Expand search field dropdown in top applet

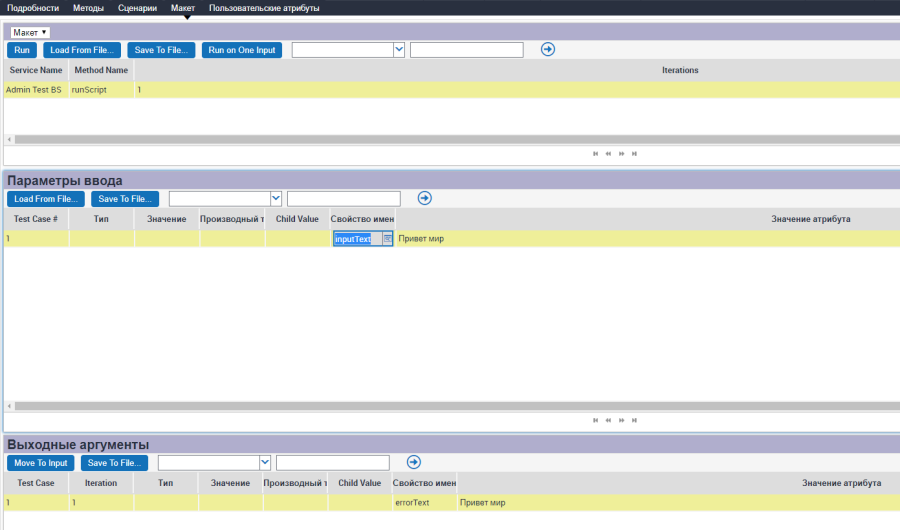(399, 50)
